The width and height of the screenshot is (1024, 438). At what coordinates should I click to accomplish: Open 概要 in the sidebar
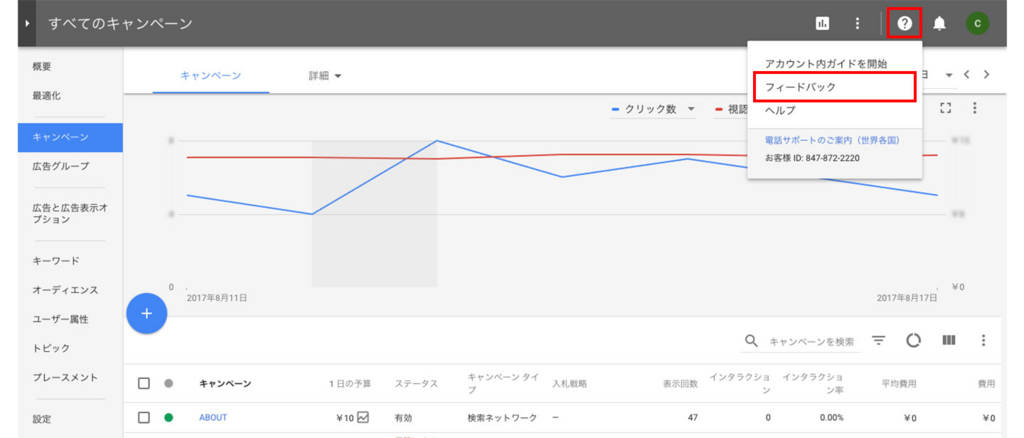pos(42,66)
